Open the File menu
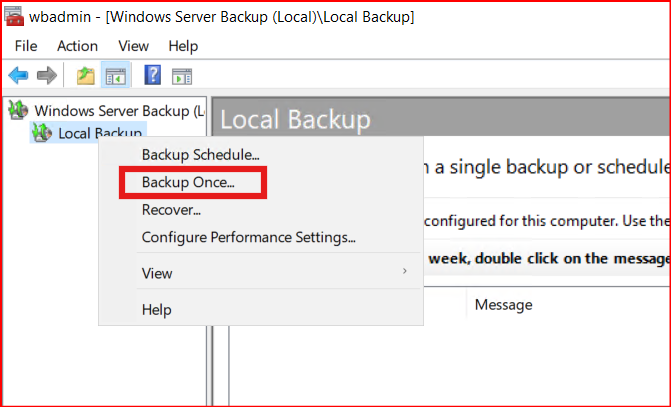671x407 pixels. [26, 46]
